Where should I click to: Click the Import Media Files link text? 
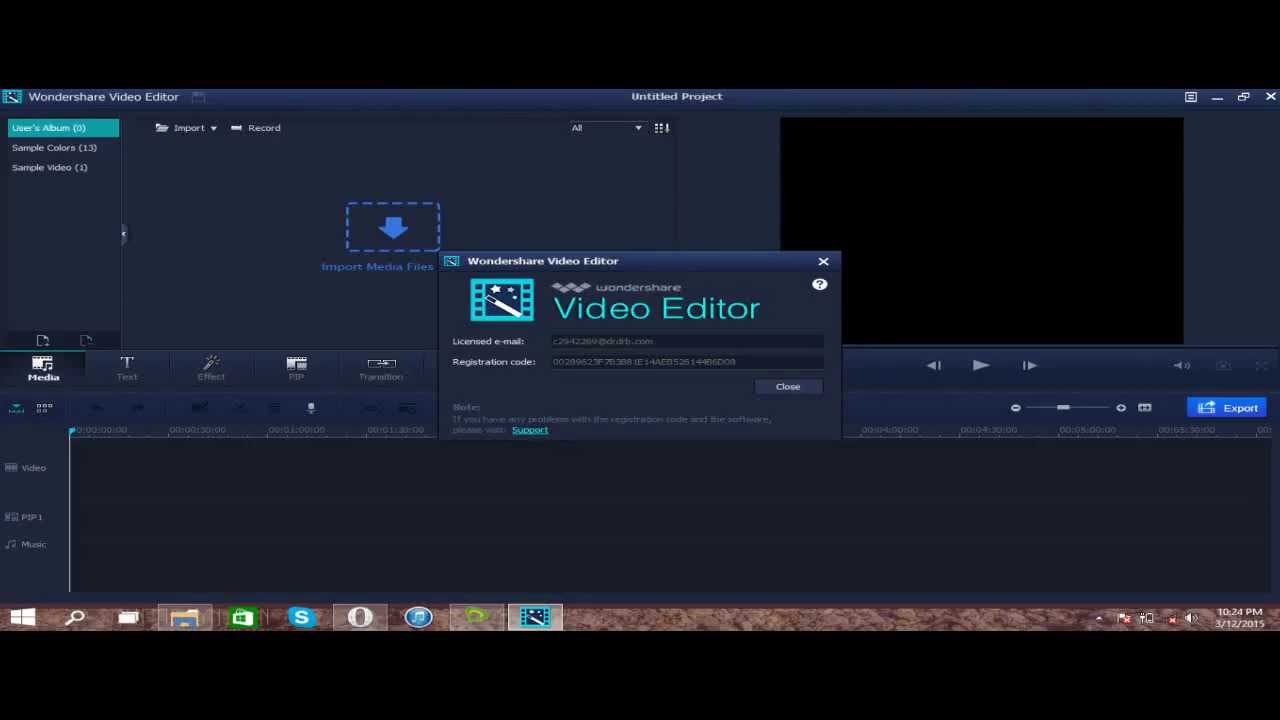click(x=377, y=267)
